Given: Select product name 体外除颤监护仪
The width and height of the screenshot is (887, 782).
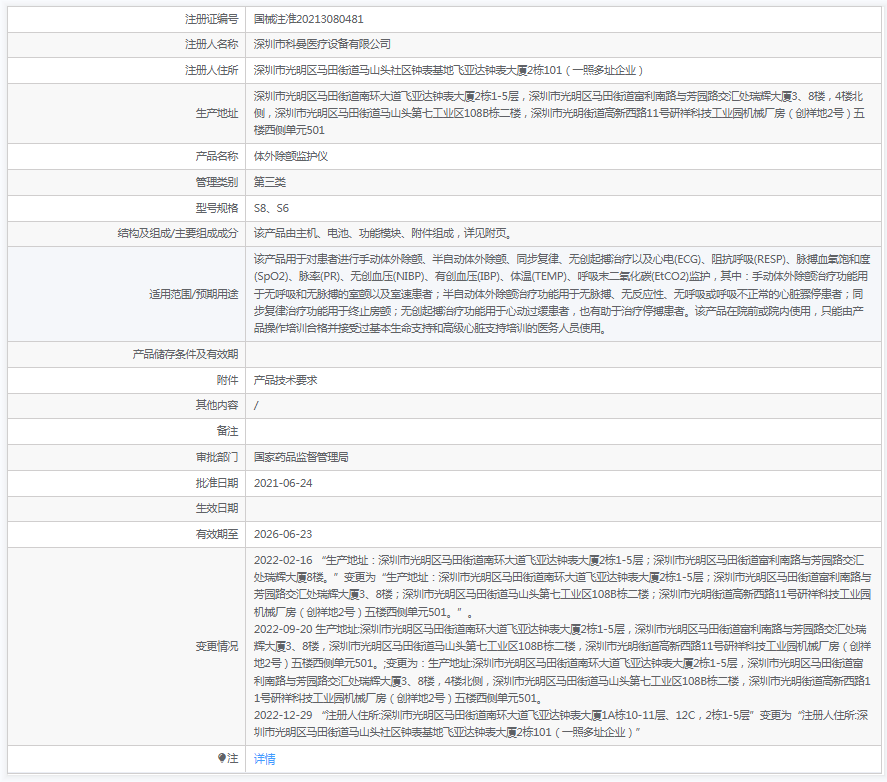Looking at the screenshot, I should (x=291, y=156).
